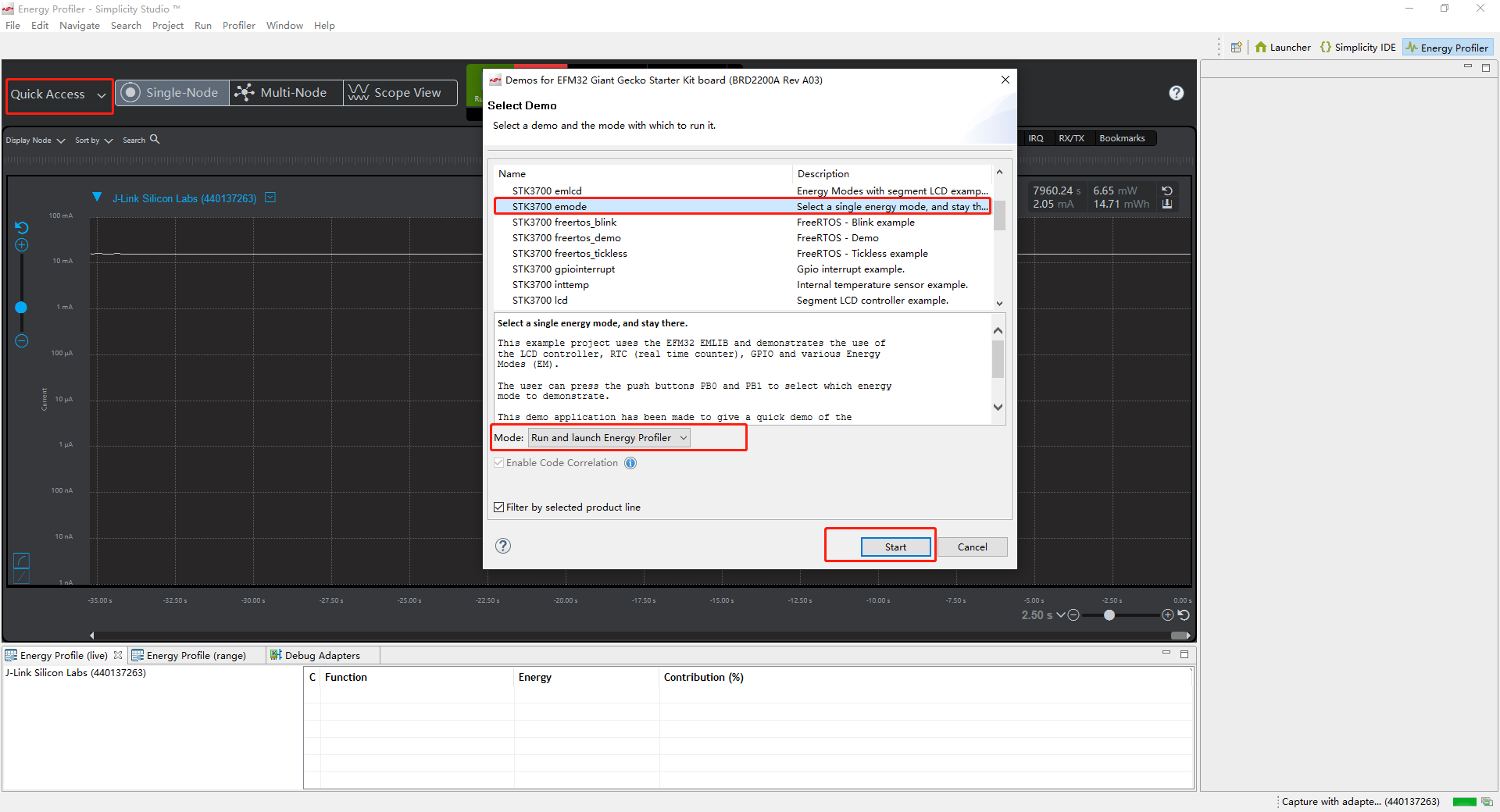Select the linear scale icon
The height and width of the screenshot is (812, 1500).
[22, 576]
